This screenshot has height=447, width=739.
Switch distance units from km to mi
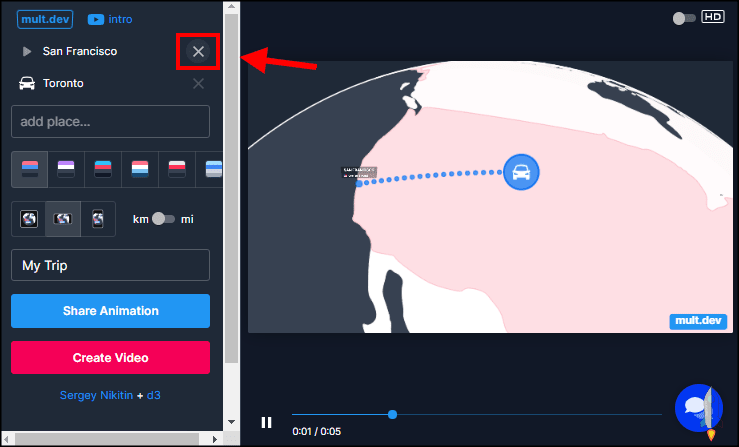[x=164, y=219]
